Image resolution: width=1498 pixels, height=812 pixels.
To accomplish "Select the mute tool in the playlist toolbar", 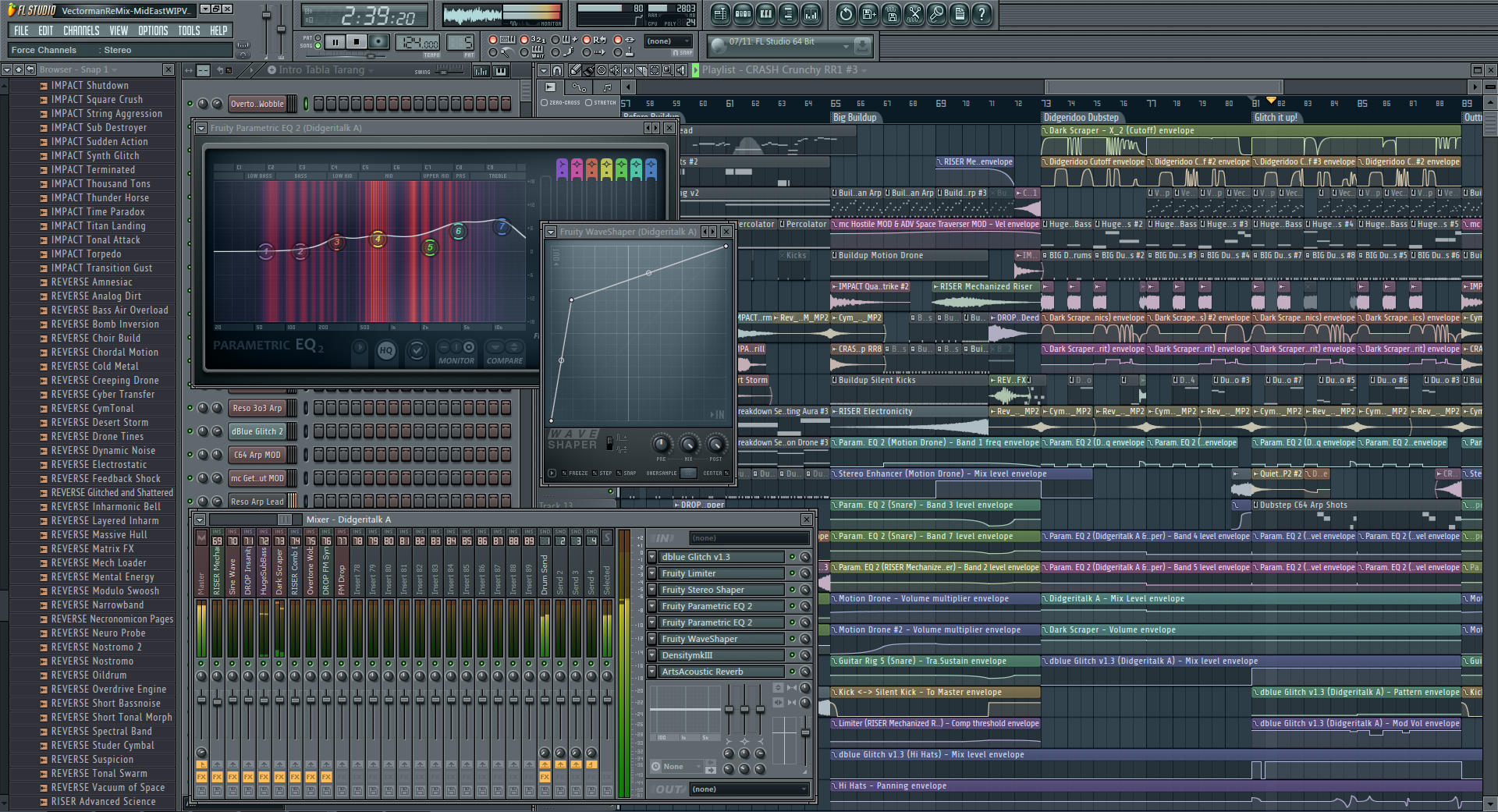I will (x=615, y=70).
